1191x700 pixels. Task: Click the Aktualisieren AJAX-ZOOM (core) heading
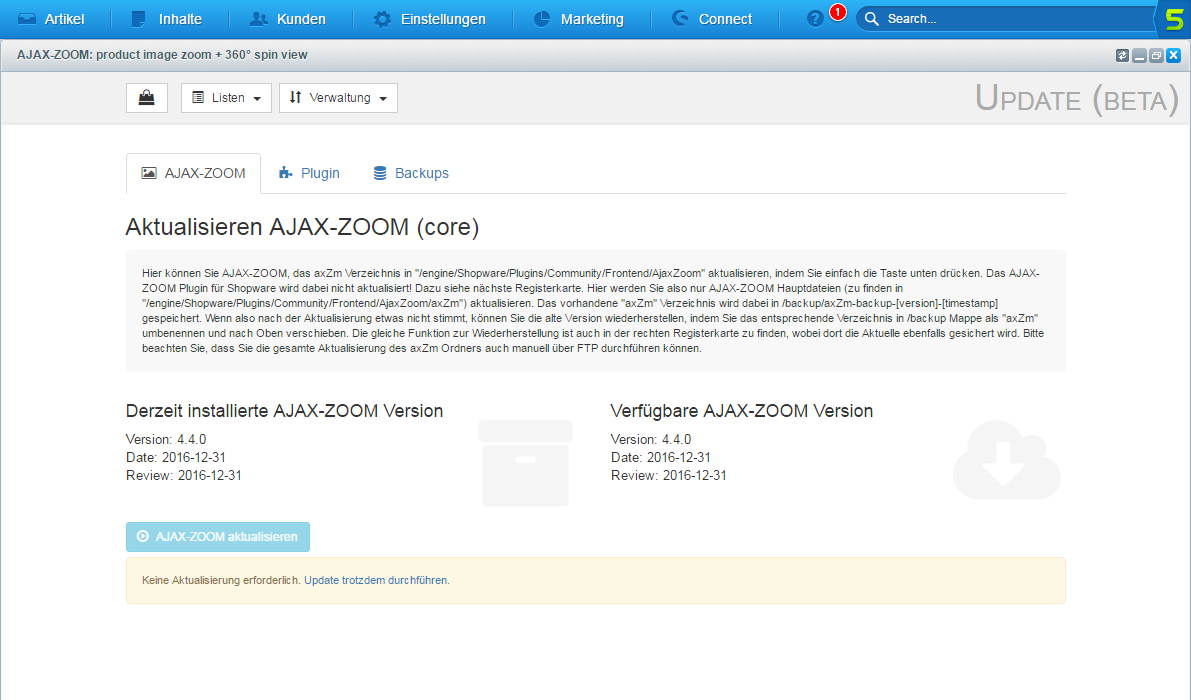point(302,227)
